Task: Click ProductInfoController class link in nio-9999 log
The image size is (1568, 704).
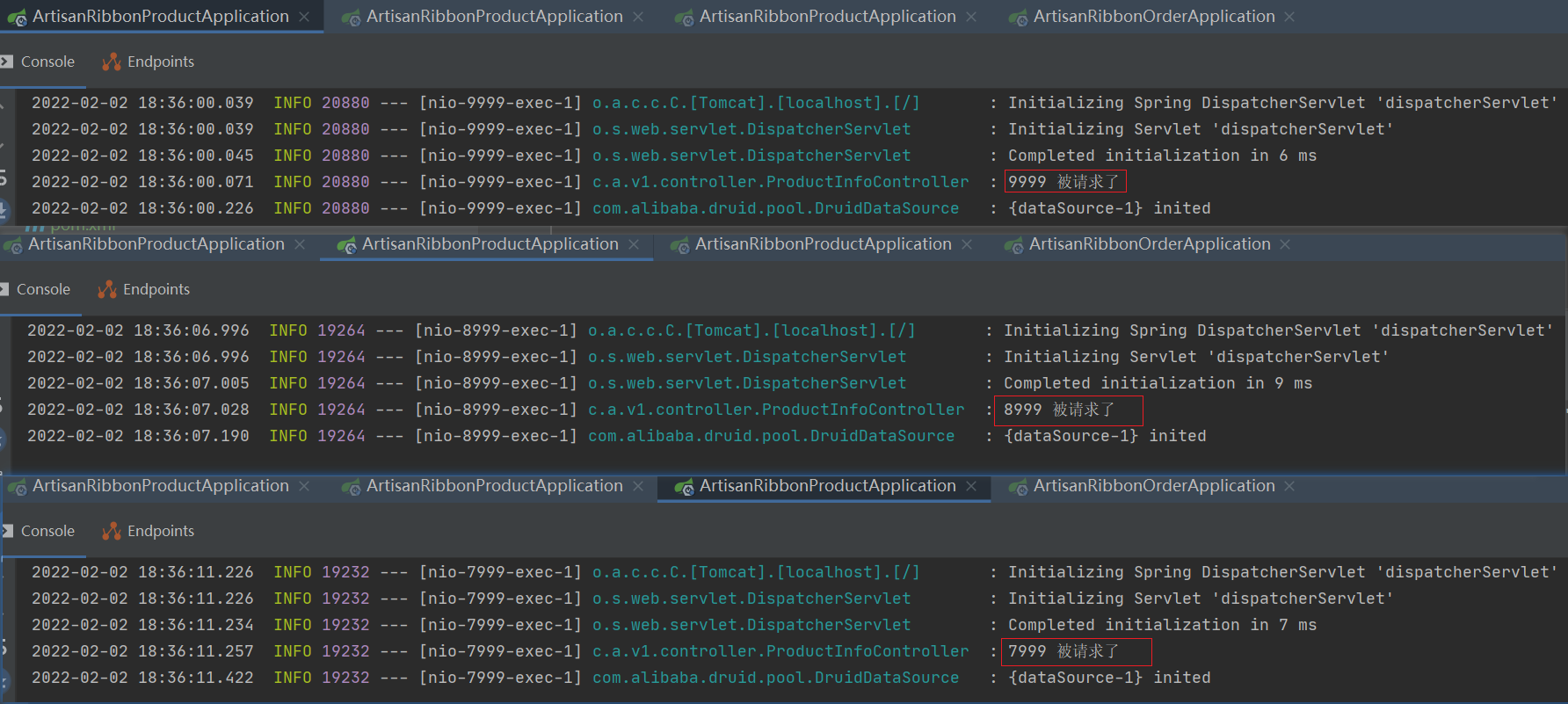Action: coord(780,182)
